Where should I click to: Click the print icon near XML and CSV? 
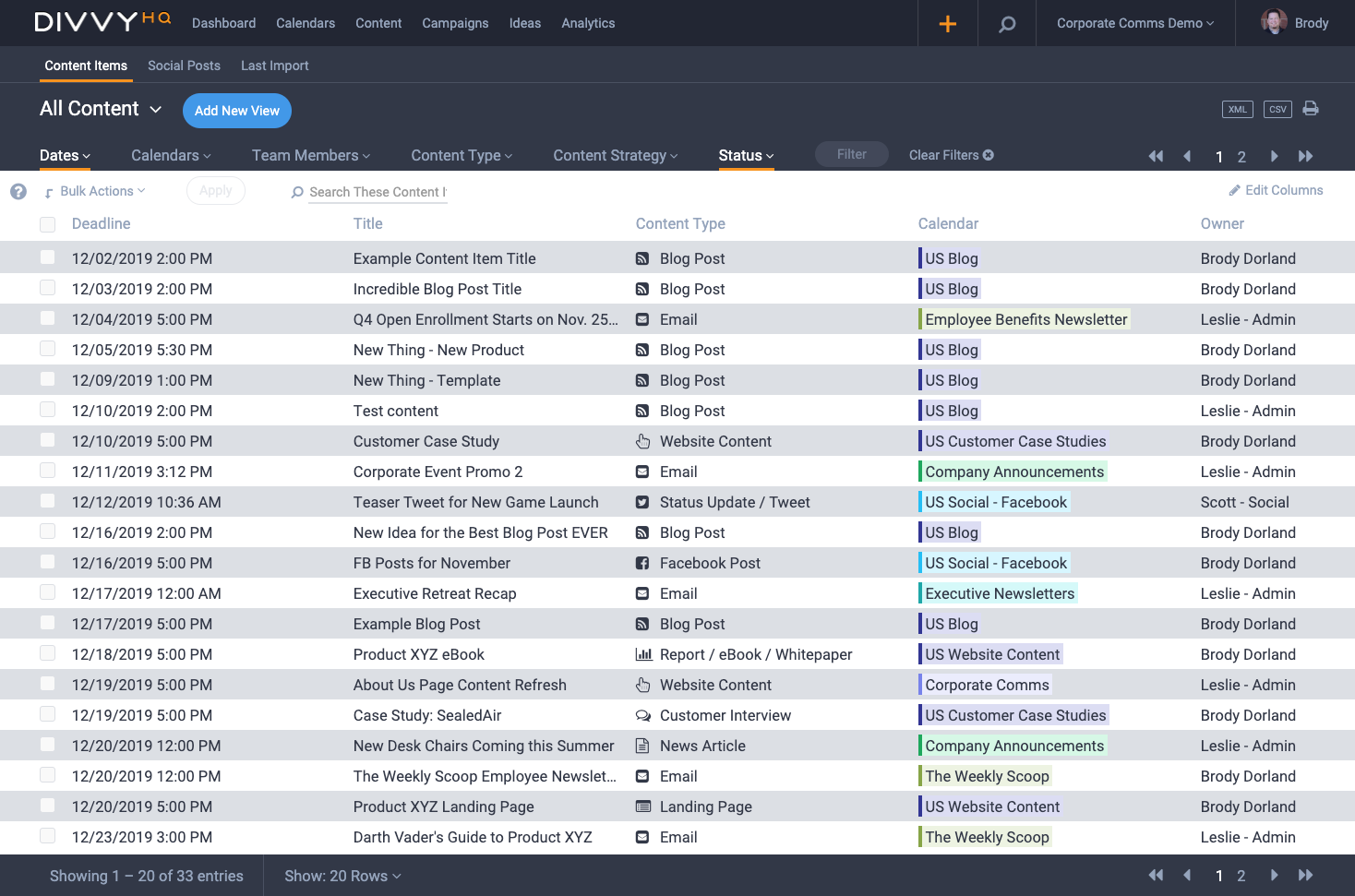click(x=1311, y=108)
